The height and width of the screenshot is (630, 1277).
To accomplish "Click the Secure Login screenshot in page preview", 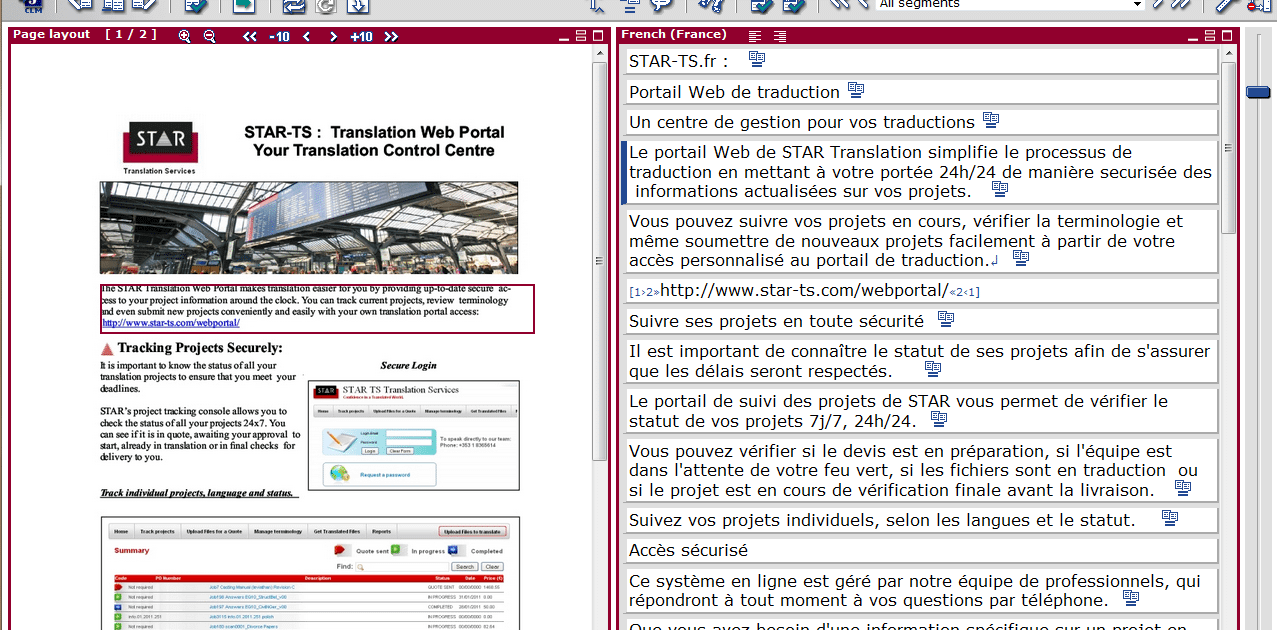I will [414, 435].
